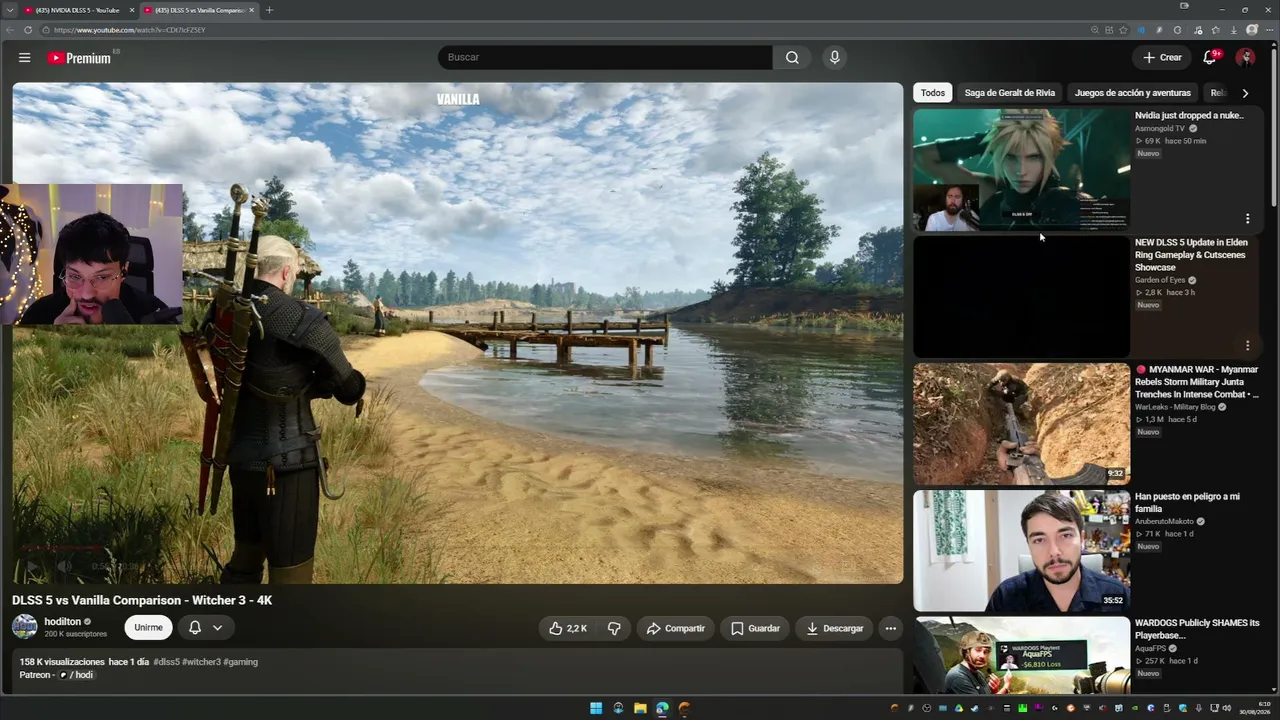This screenshot has height=720, width=1280.
Task: Open the account avatar menu
Action: click(1245, 58)
